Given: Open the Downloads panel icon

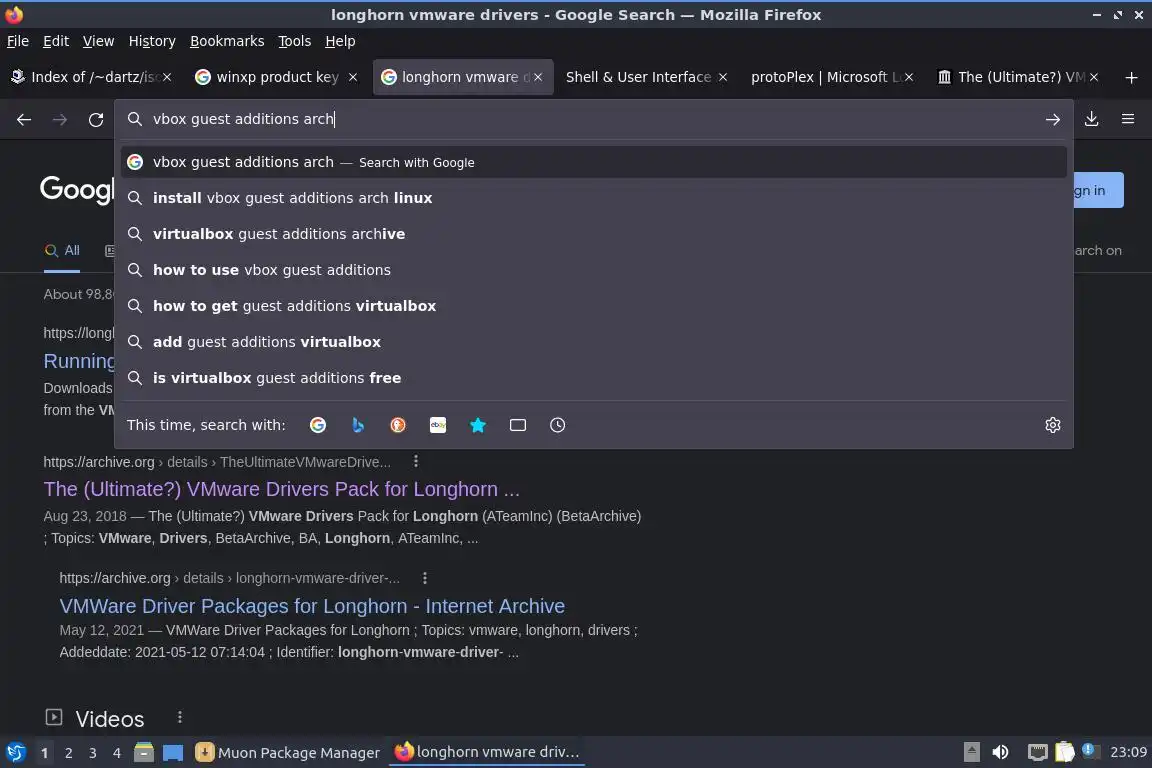Looking at the screenshot, I should [1091, 119].
